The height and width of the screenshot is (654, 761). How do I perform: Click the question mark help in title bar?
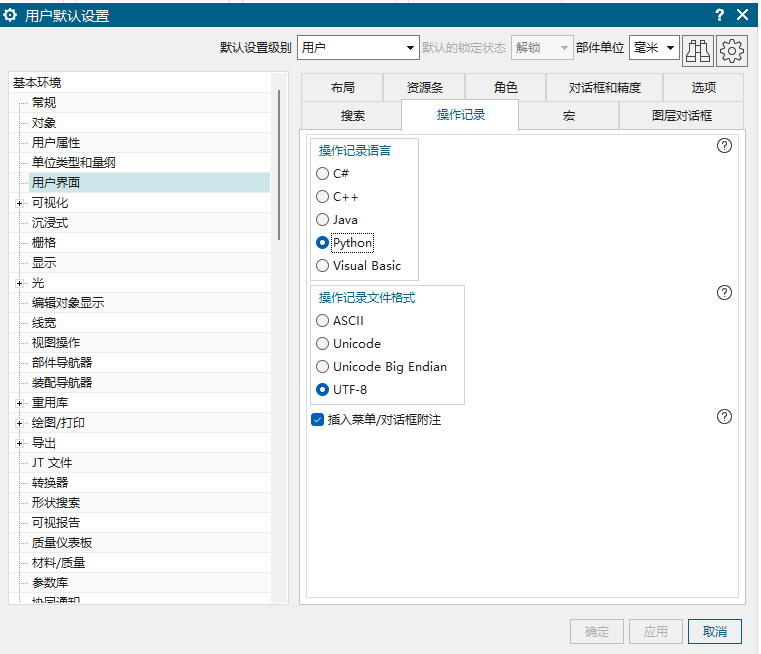coord(719,15)
